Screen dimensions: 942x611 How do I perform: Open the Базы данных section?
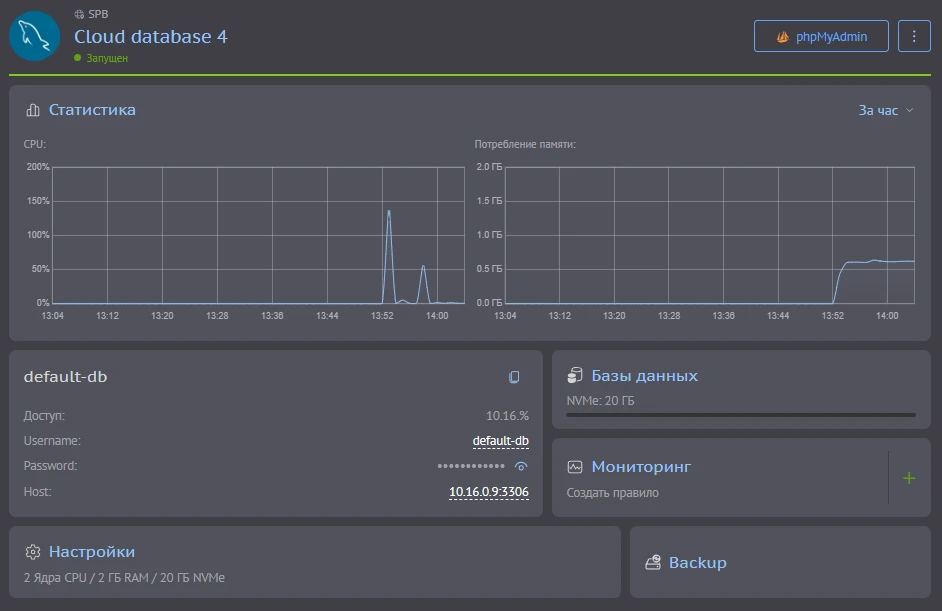tap(644, 376)
